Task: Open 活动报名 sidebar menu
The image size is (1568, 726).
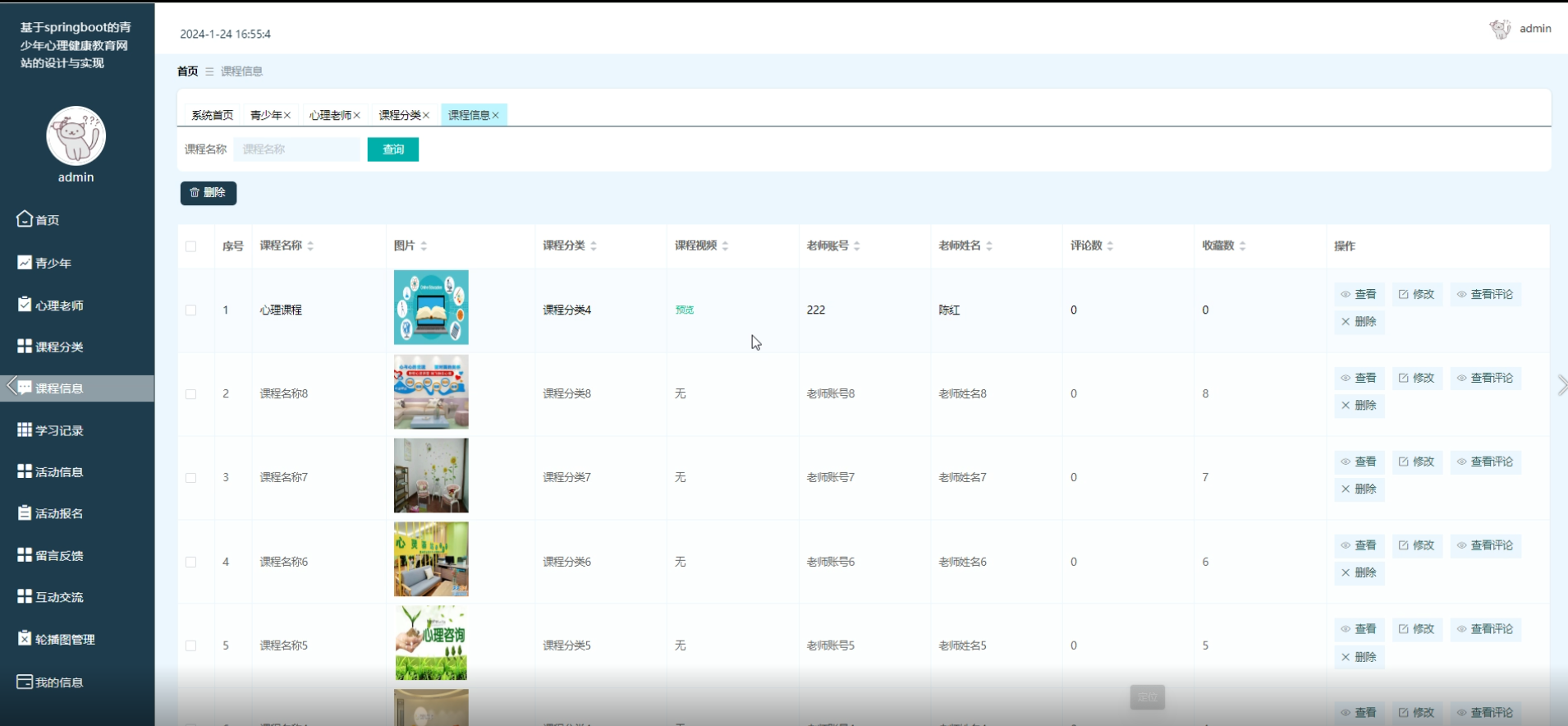Action: tap(50, 513)
